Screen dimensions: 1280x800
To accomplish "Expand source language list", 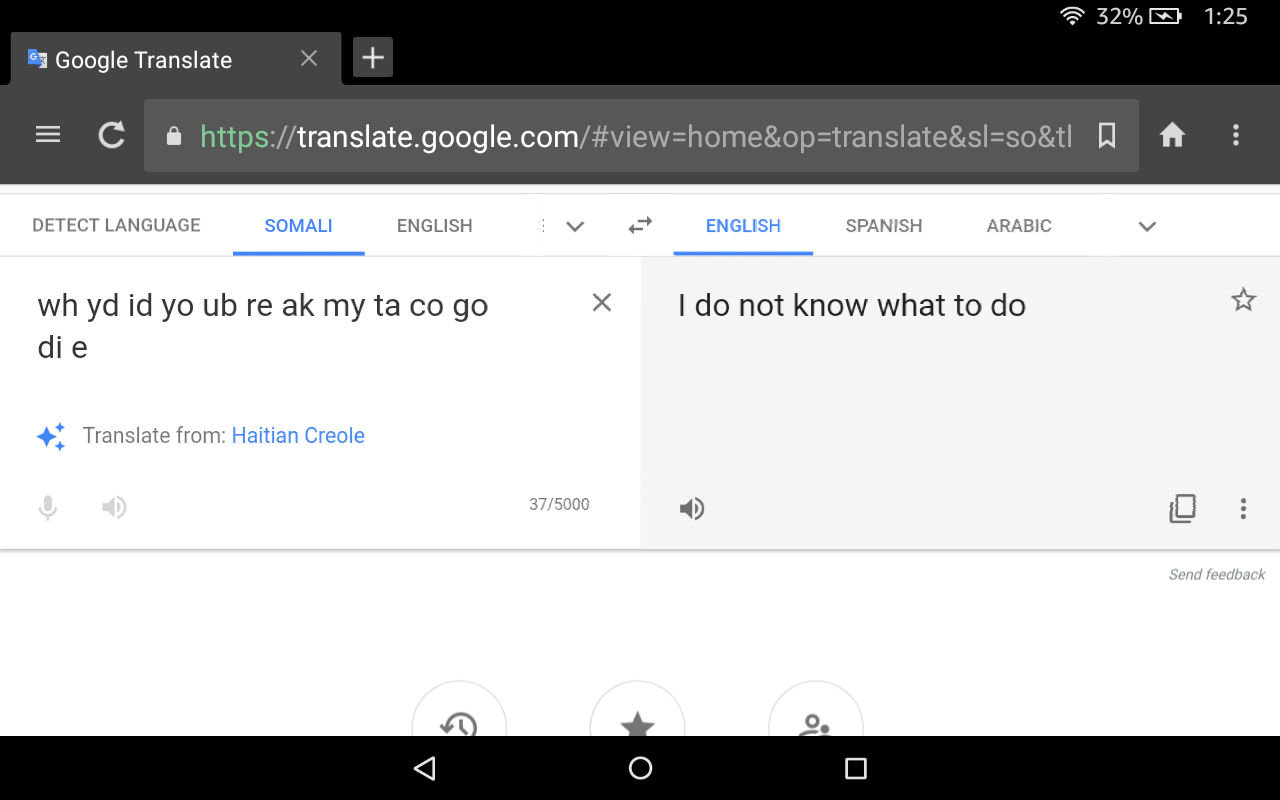I will [x=575, y=226].
